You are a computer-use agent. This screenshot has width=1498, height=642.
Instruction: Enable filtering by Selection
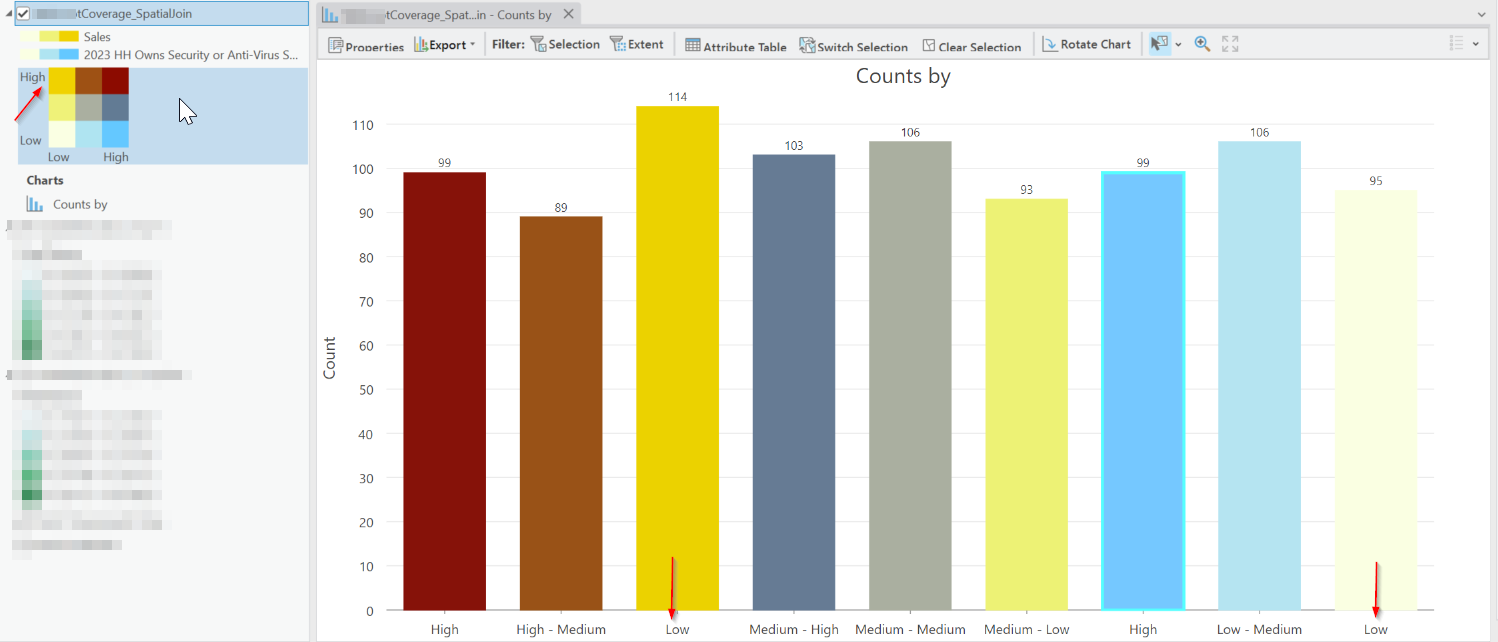coord(565,45)
